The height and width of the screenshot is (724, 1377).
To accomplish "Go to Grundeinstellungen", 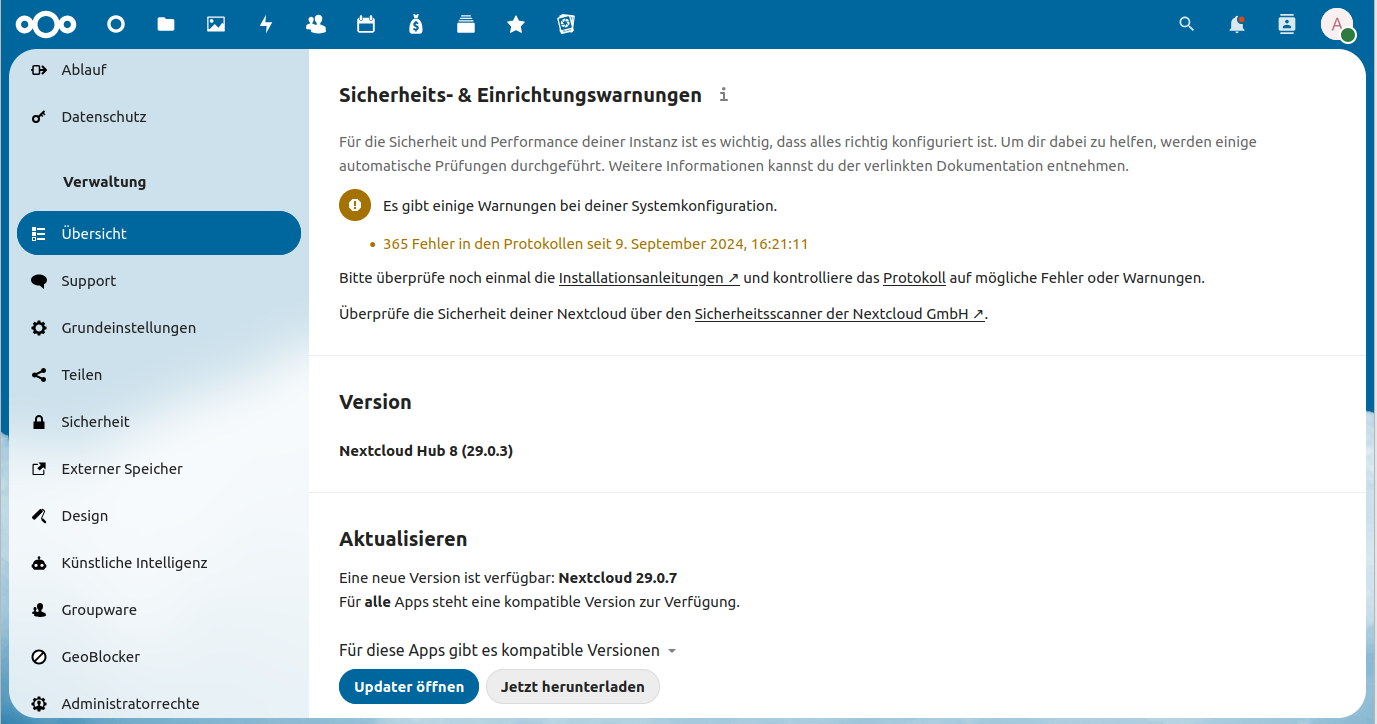I will pos(159,328).
